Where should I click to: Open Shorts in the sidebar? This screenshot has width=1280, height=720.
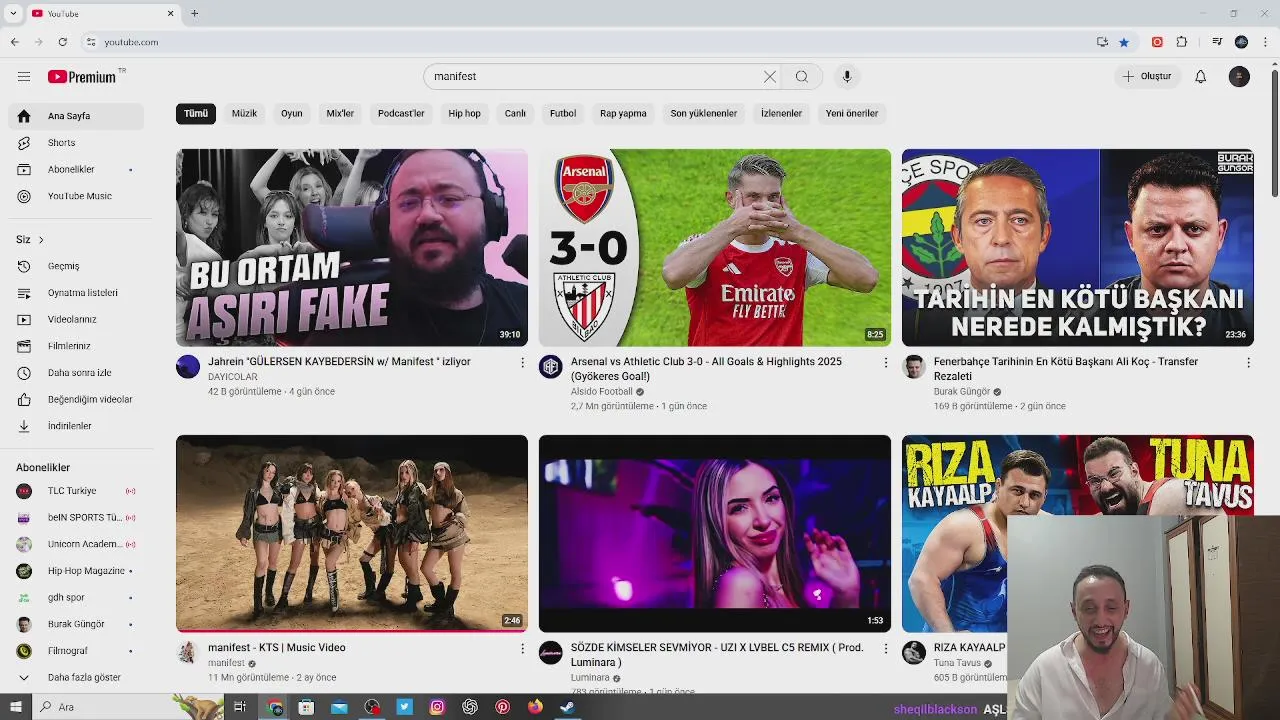(76, 143)
